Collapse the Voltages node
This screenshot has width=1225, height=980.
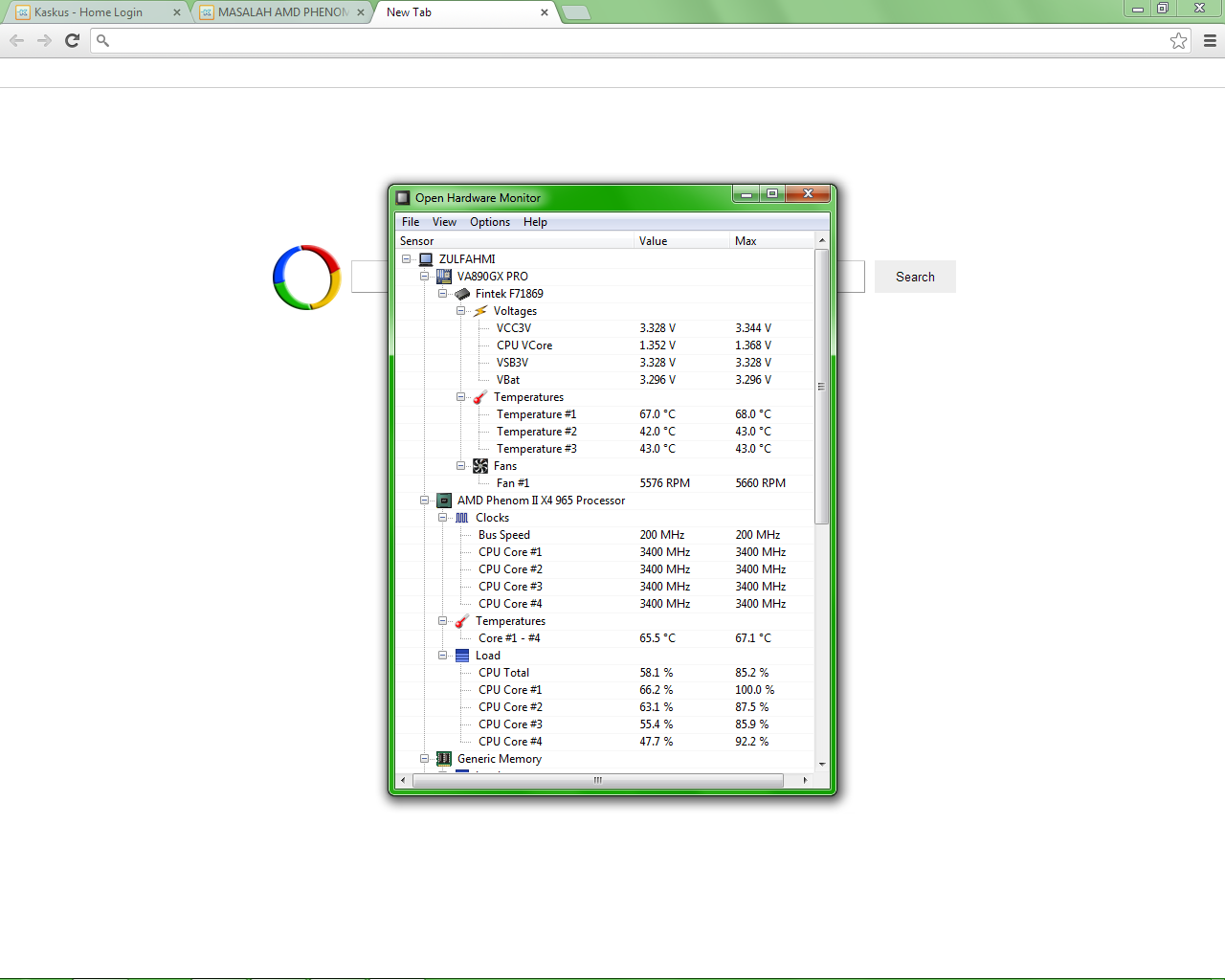point(461,311)
